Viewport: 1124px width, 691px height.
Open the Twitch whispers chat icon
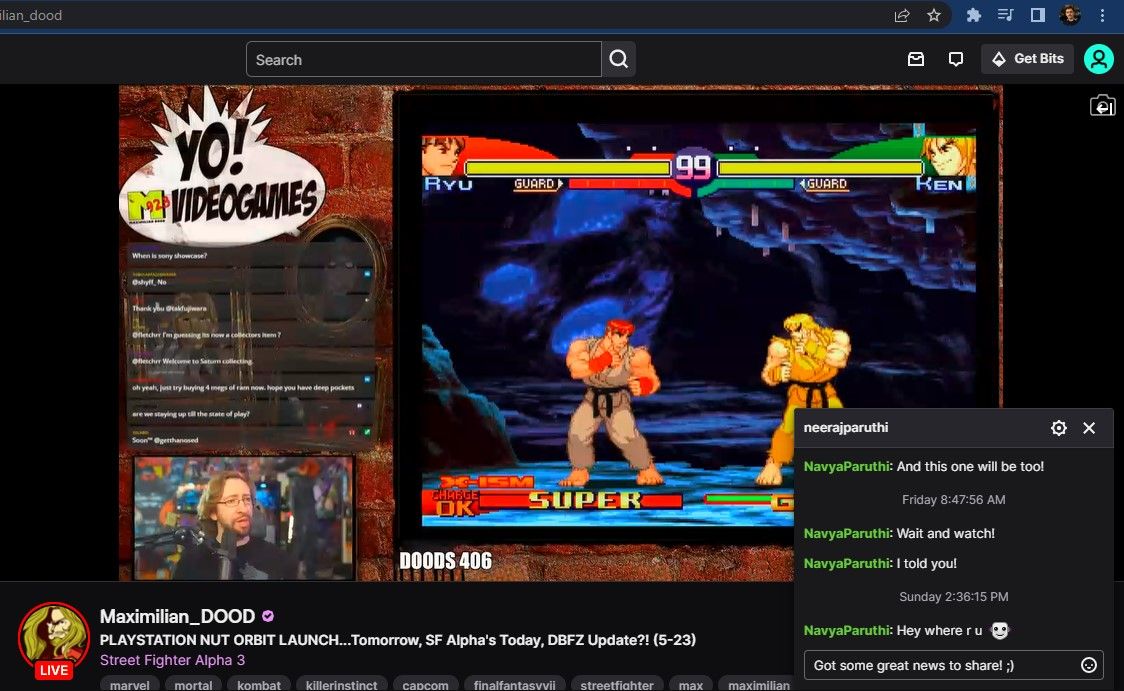pos(956,59)
